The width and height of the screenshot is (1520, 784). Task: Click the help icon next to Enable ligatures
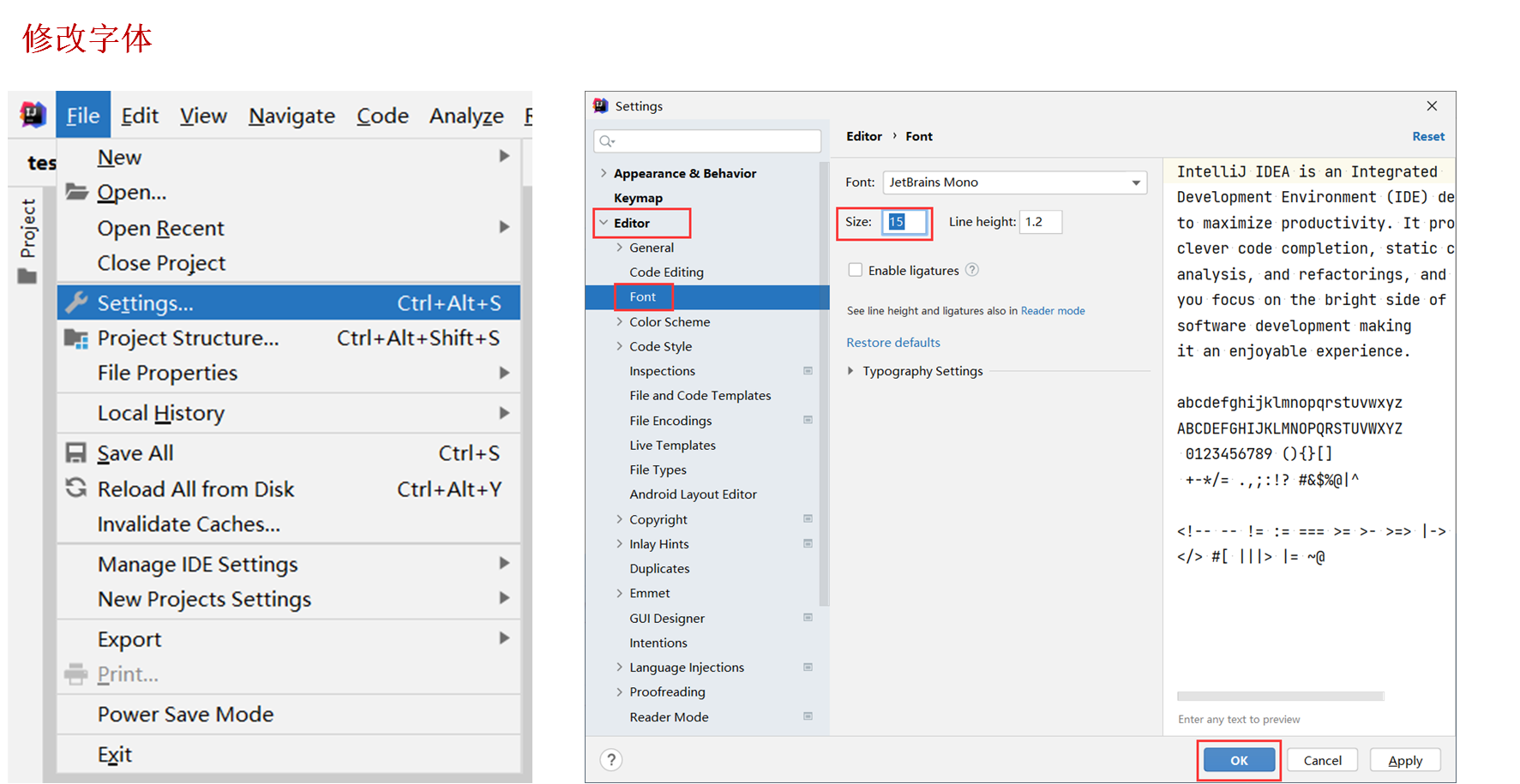[x=972, y=270]
